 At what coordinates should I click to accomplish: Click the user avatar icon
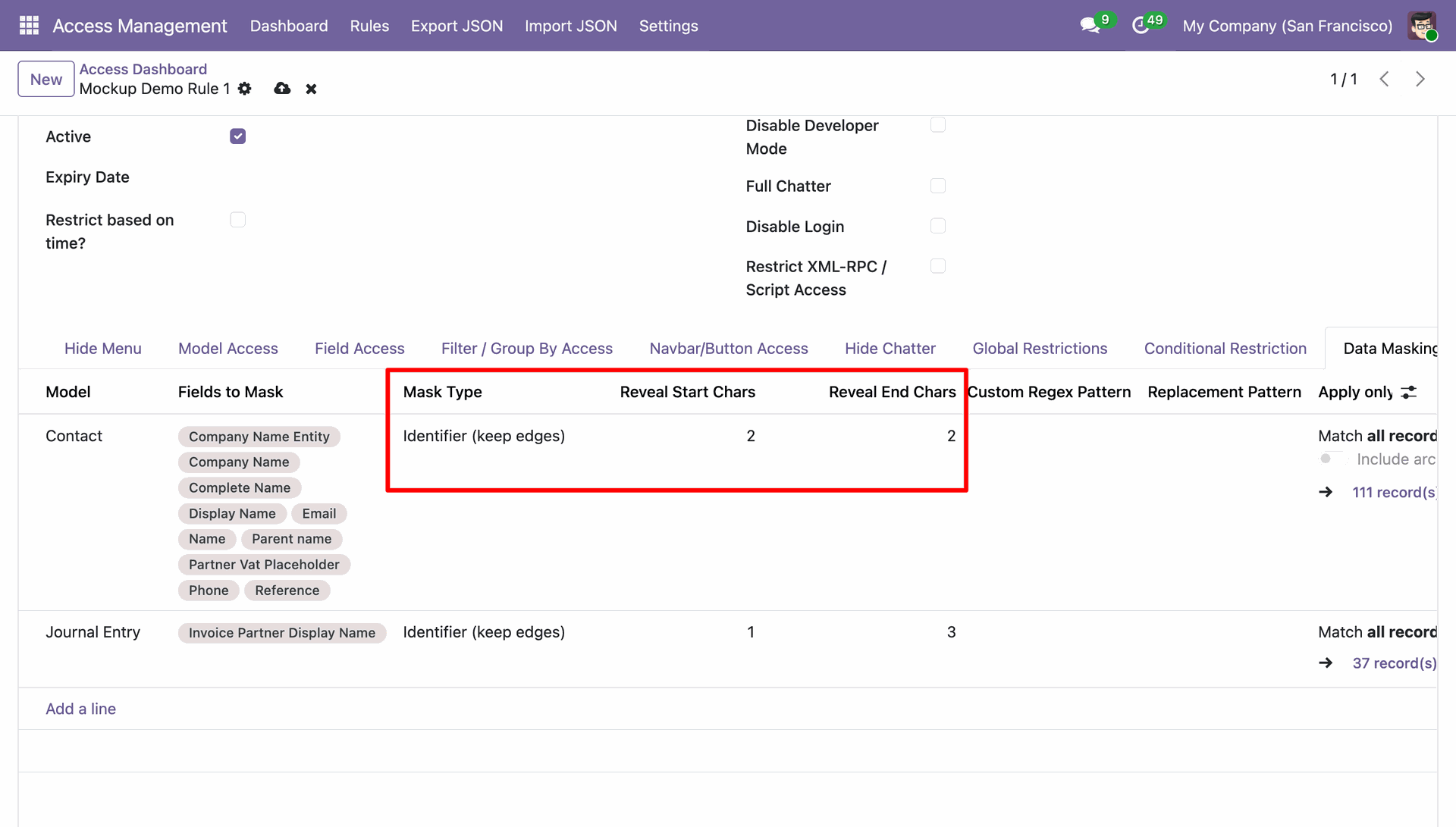1422,26
